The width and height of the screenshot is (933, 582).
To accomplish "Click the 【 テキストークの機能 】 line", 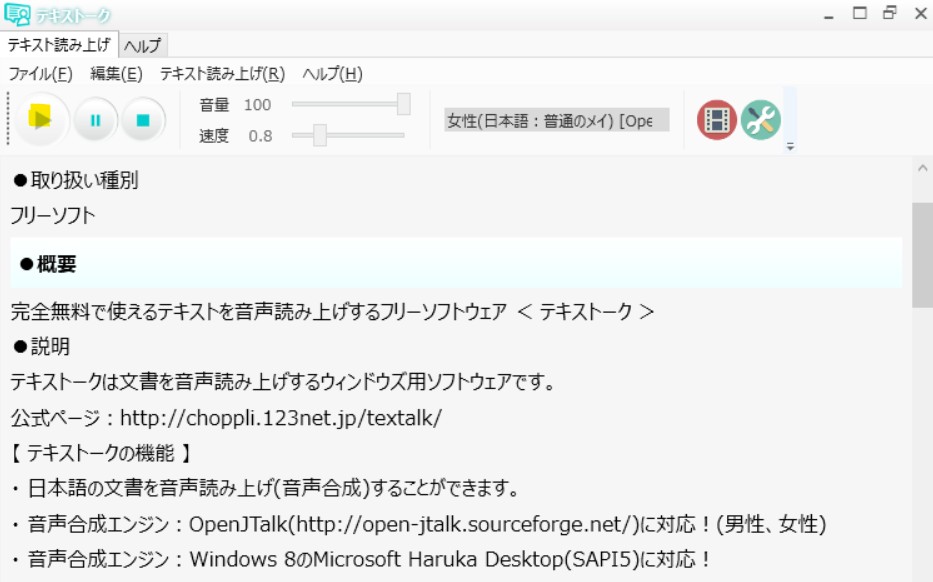I will pos(101,453).
